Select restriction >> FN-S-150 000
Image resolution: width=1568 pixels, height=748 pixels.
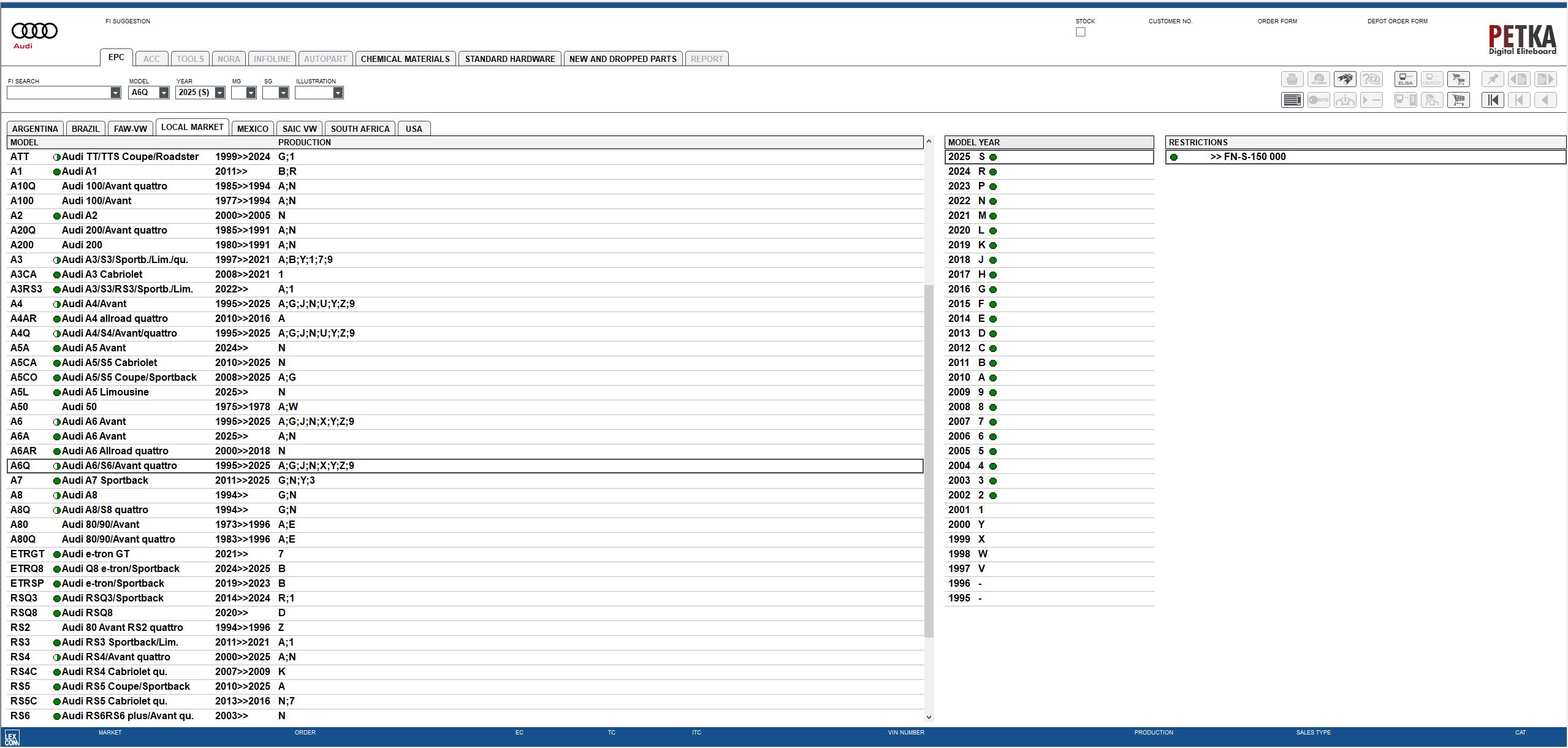tap(1365, 157)
